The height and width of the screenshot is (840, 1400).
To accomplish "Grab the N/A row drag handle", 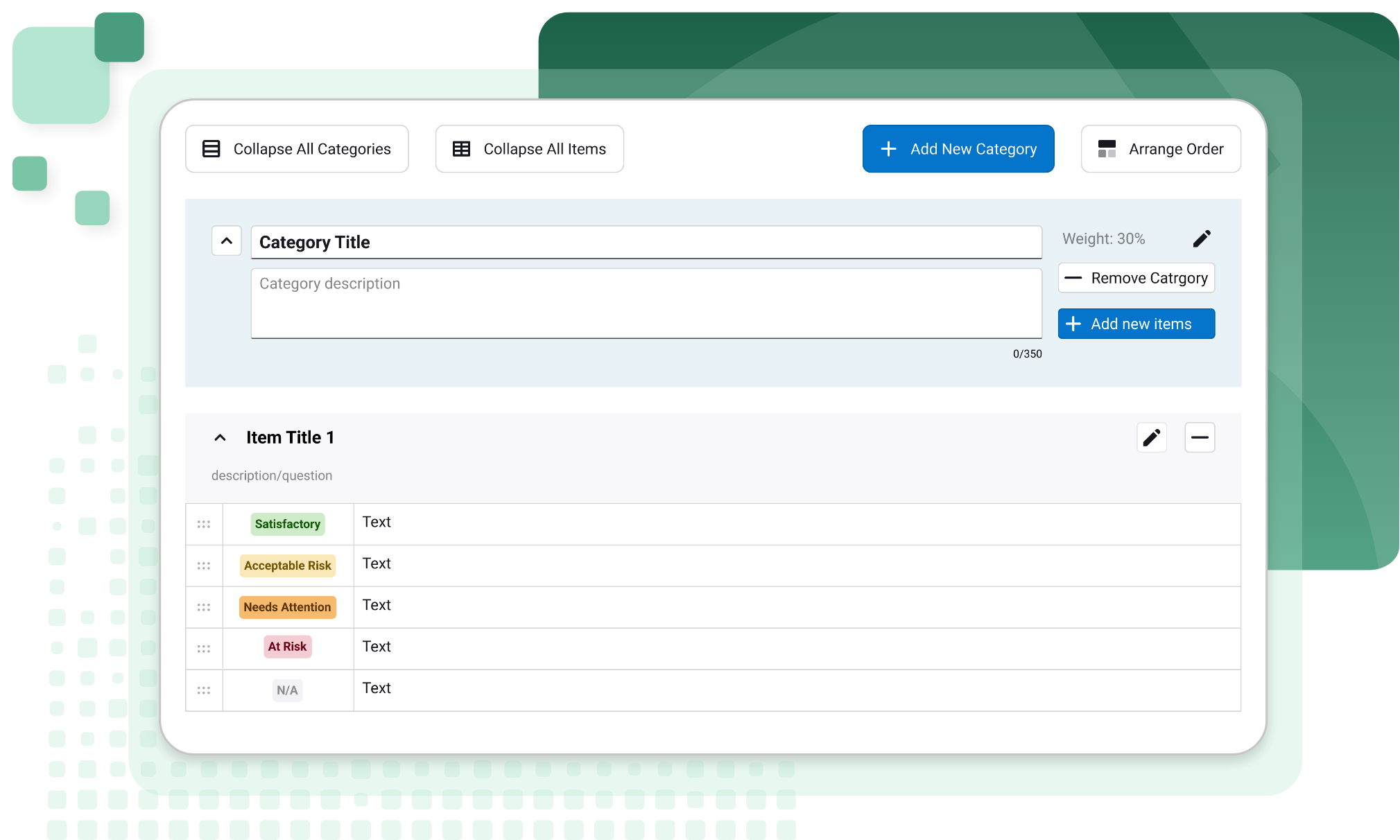I will coord(203,690).
